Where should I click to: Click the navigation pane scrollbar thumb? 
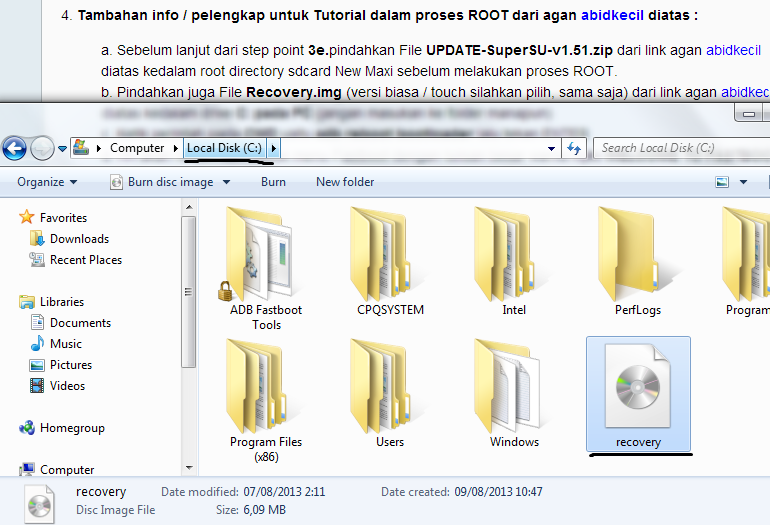click(189, 292)
